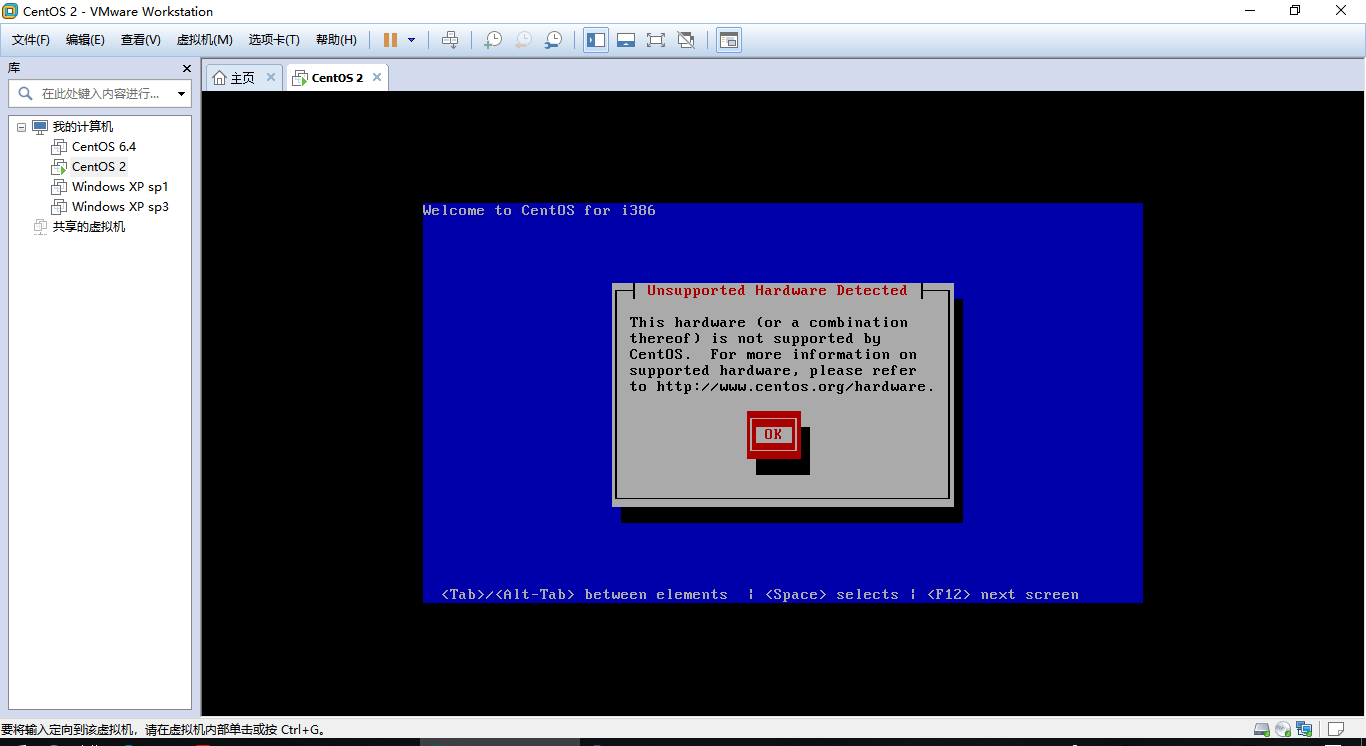Click the My Computer monitor icon

tap(40, 127)
